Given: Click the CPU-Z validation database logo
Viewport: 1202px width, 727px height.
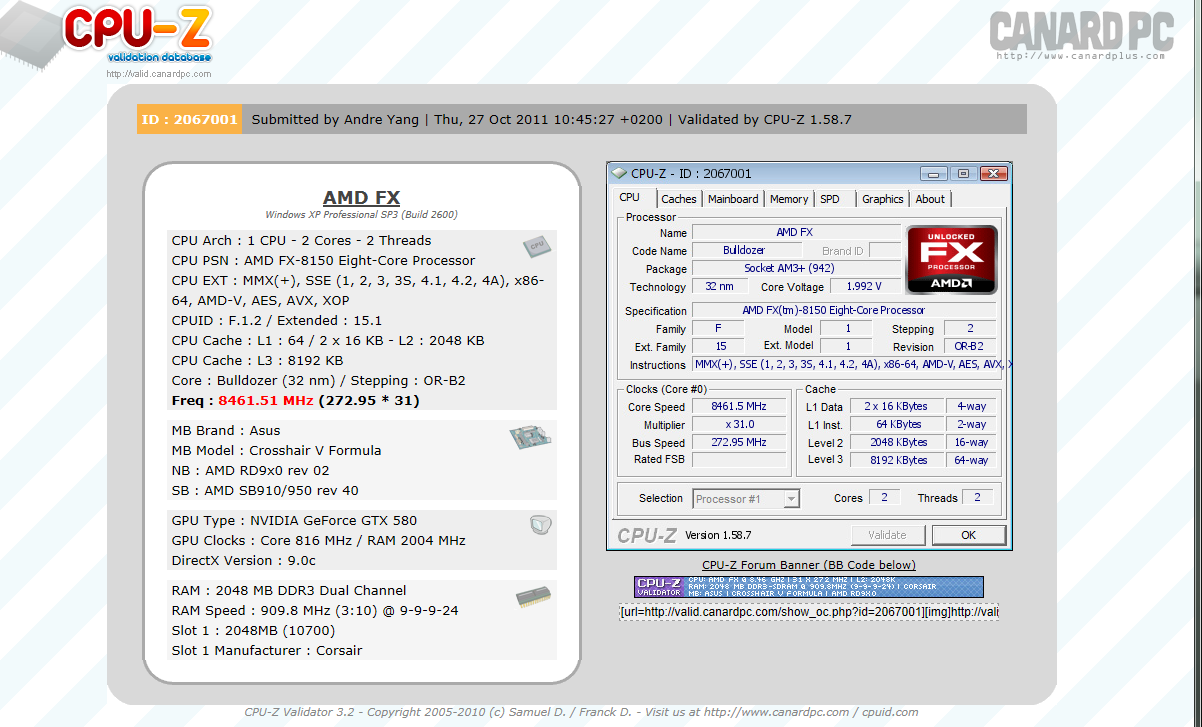Looking at the screenshot, I should point(138,35).
